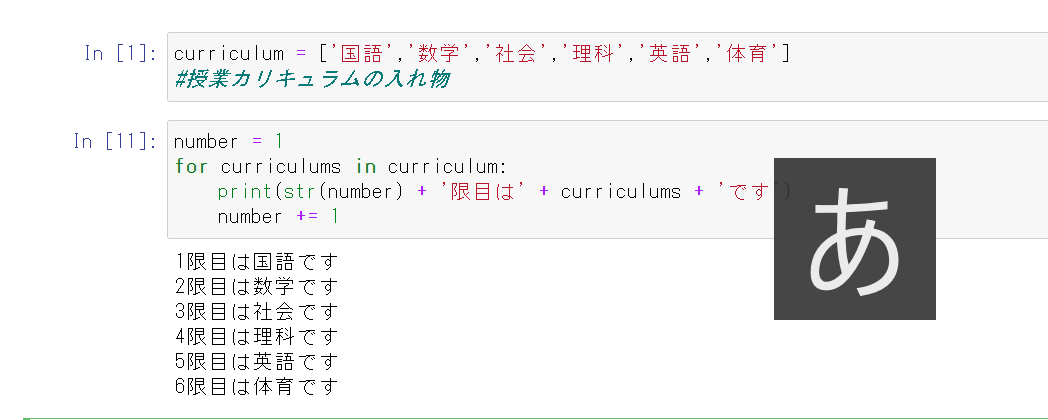Click the print(str(number) statement line

(x=504, y=191)
